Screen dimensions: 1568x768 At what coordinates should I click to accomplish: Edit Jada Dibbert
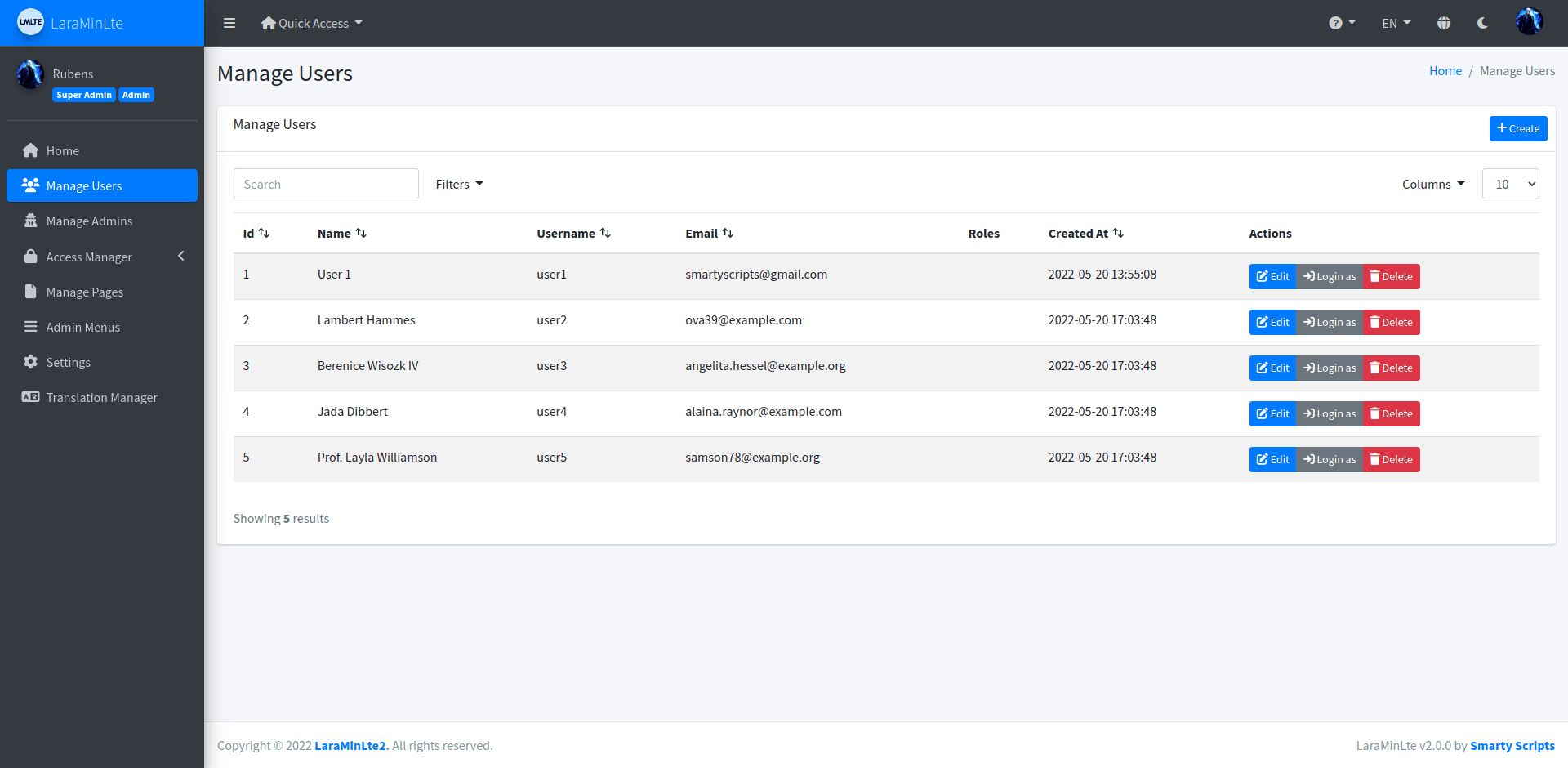pos(1272,413)
